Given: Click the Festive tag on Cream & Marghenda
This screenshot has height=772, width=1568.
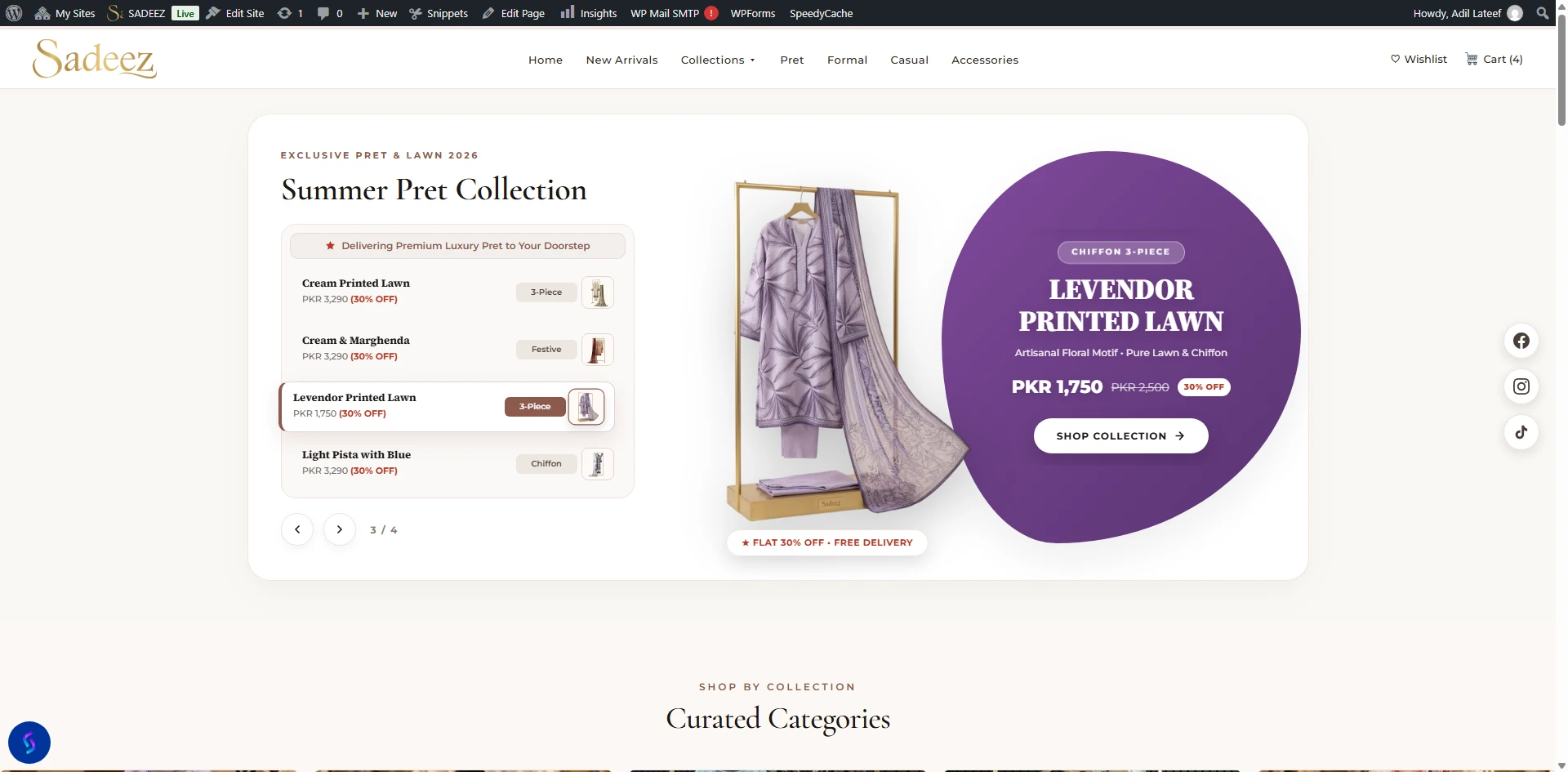Looking at the screenshot, I should point(546,350).
